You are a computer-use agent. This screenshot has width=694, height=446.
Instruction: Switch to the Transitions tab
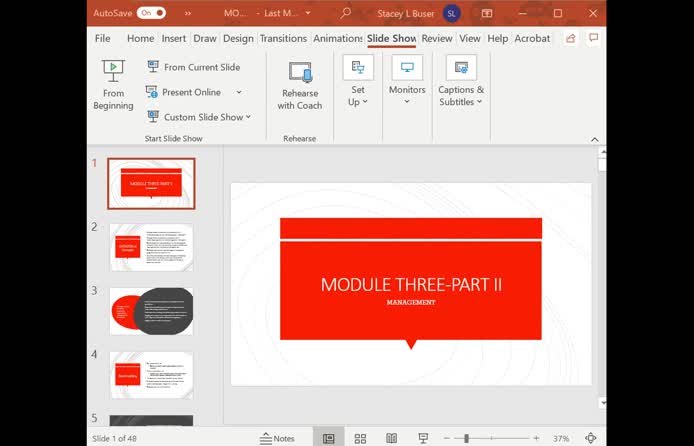coord(283,38)
